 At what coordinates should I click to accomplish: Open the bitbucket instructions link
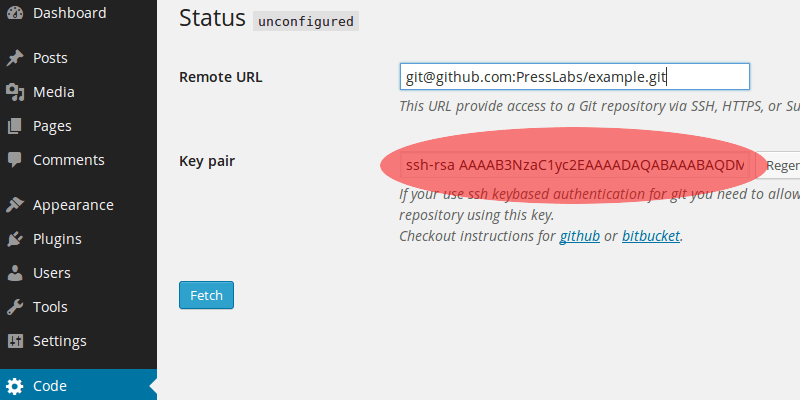click(x=651, y=236)
